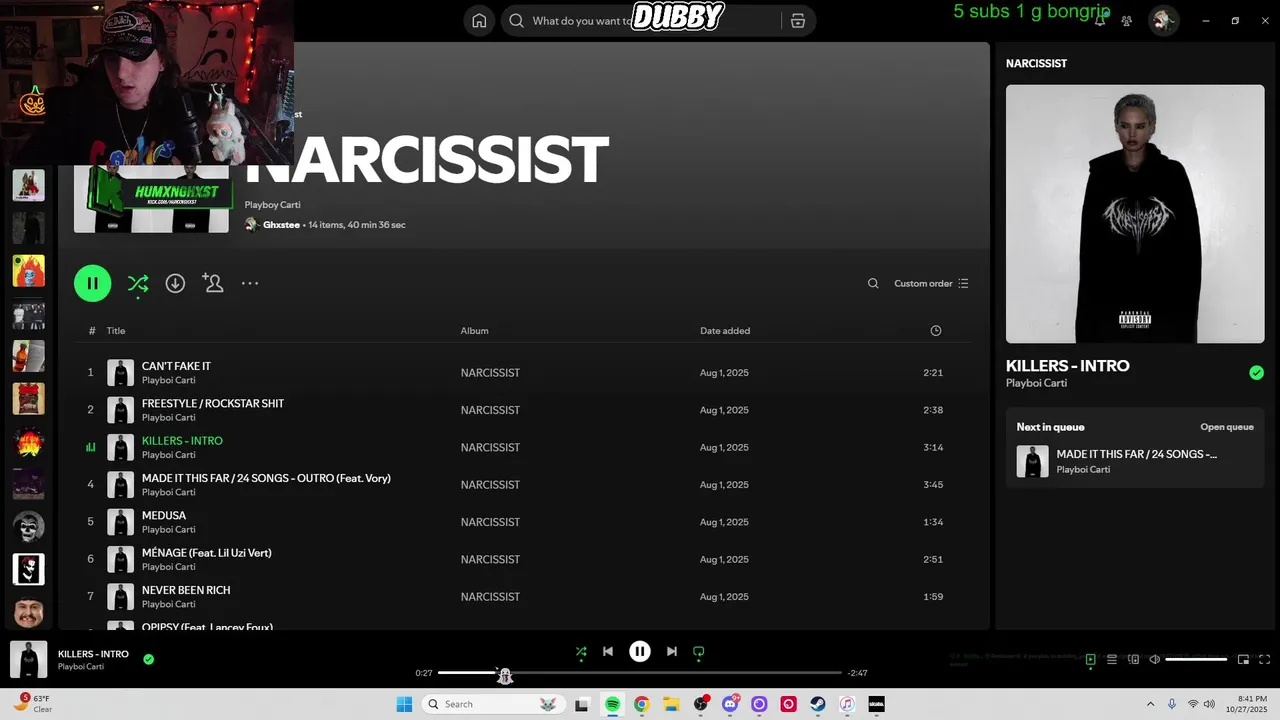Open Friend Activity icon in top bar
Screen dimensions: 1280x720
point(1127,20)
